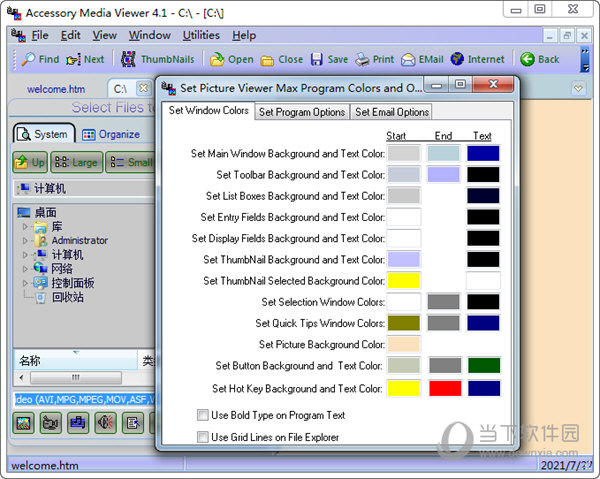Image resolution: width=600 pixels, height=479 pixels.
Task: Enable Use Bold Type on Program Text
Action: 202,415
